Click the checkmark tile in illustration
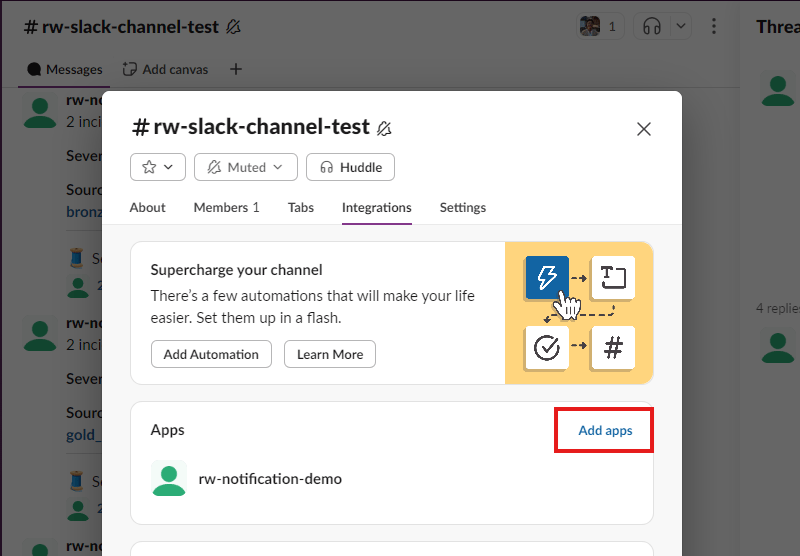This screenshot has height=556, width=800. [547, 348]
